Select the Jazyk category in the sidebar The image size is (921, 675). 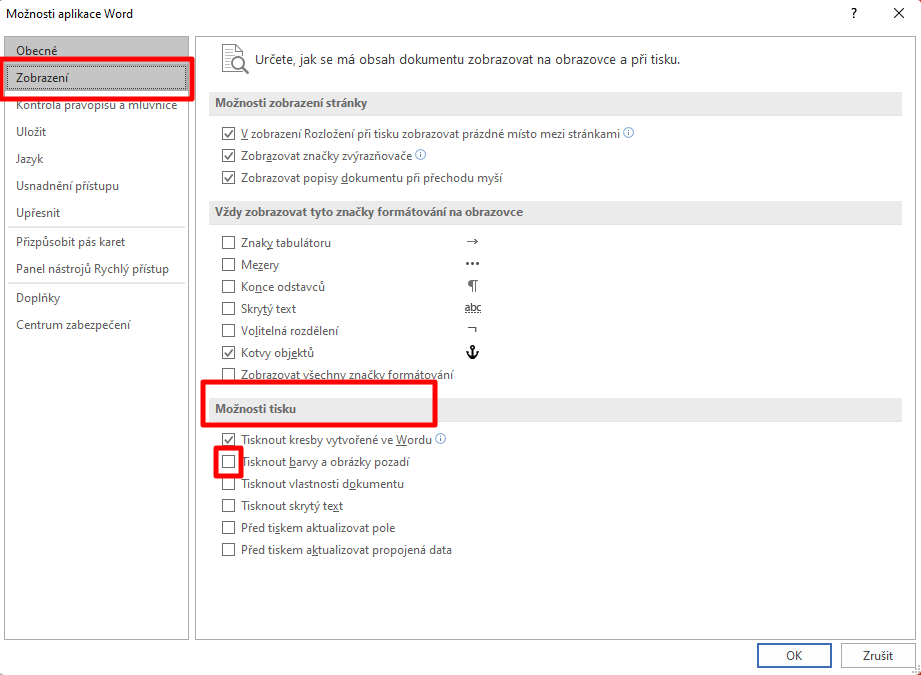34,159
